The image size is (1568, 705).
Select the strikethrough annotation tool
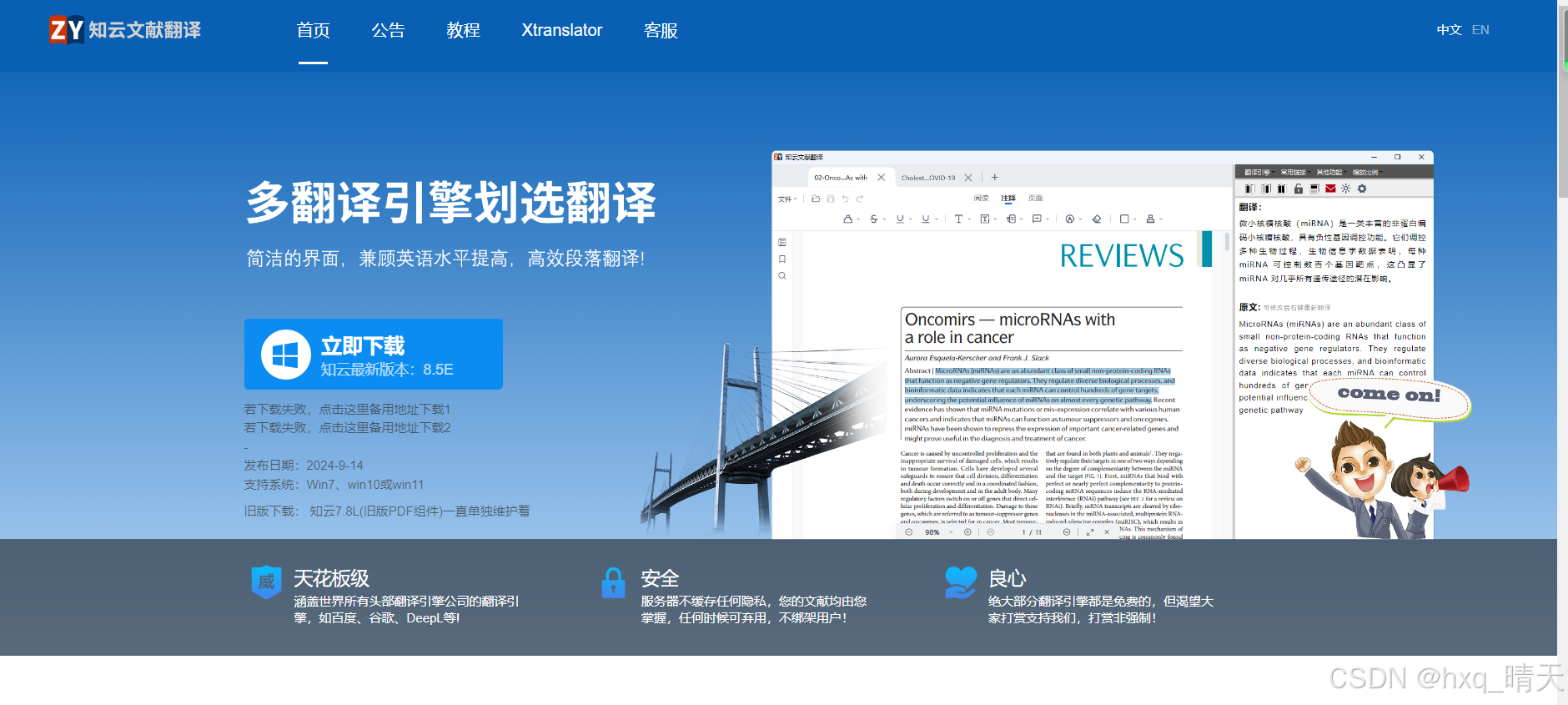[874, 219]
